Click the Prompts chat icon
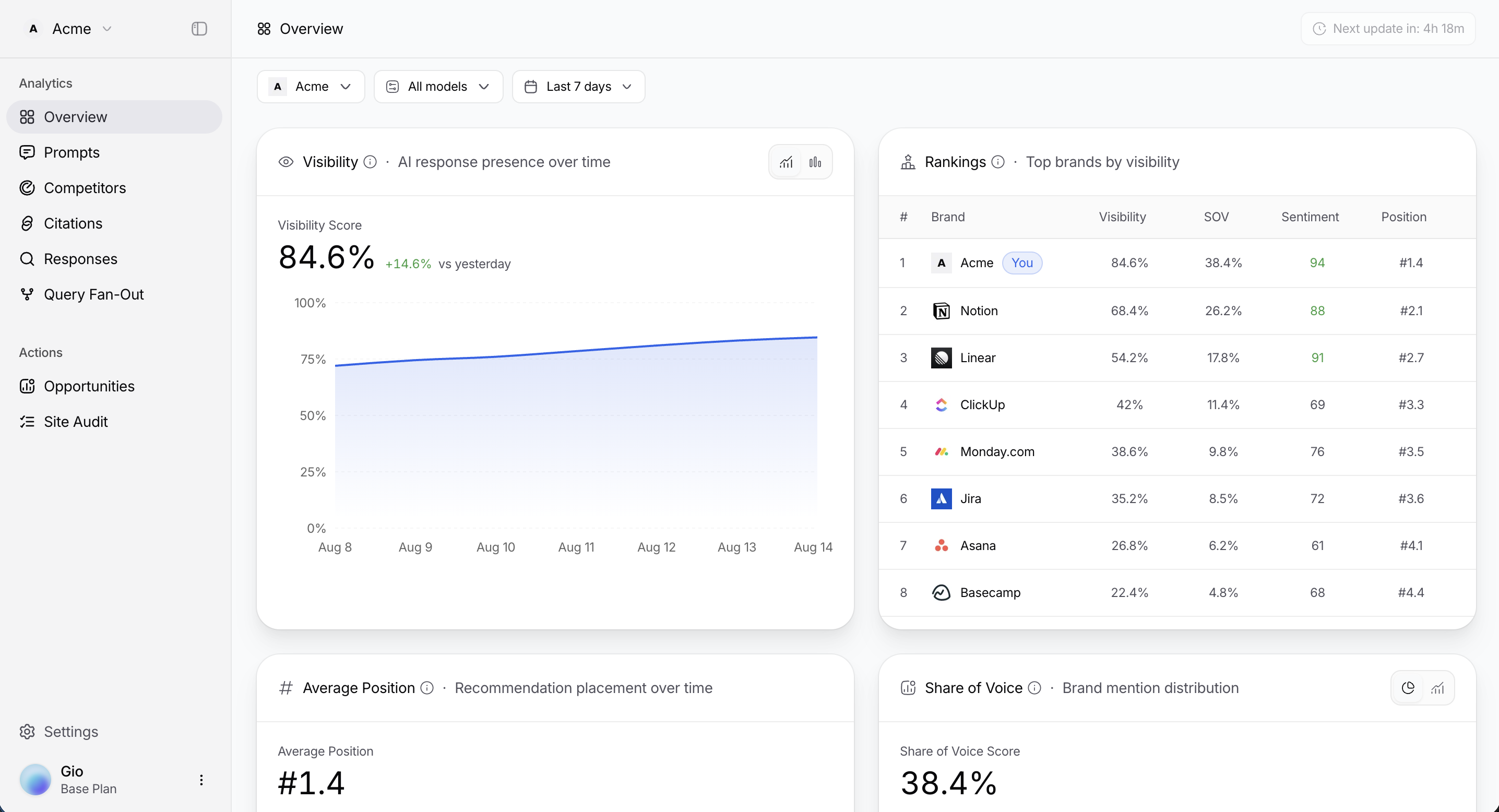Image resolution: width=1499 pixels, height=812 pixels. tap(27, 152)
